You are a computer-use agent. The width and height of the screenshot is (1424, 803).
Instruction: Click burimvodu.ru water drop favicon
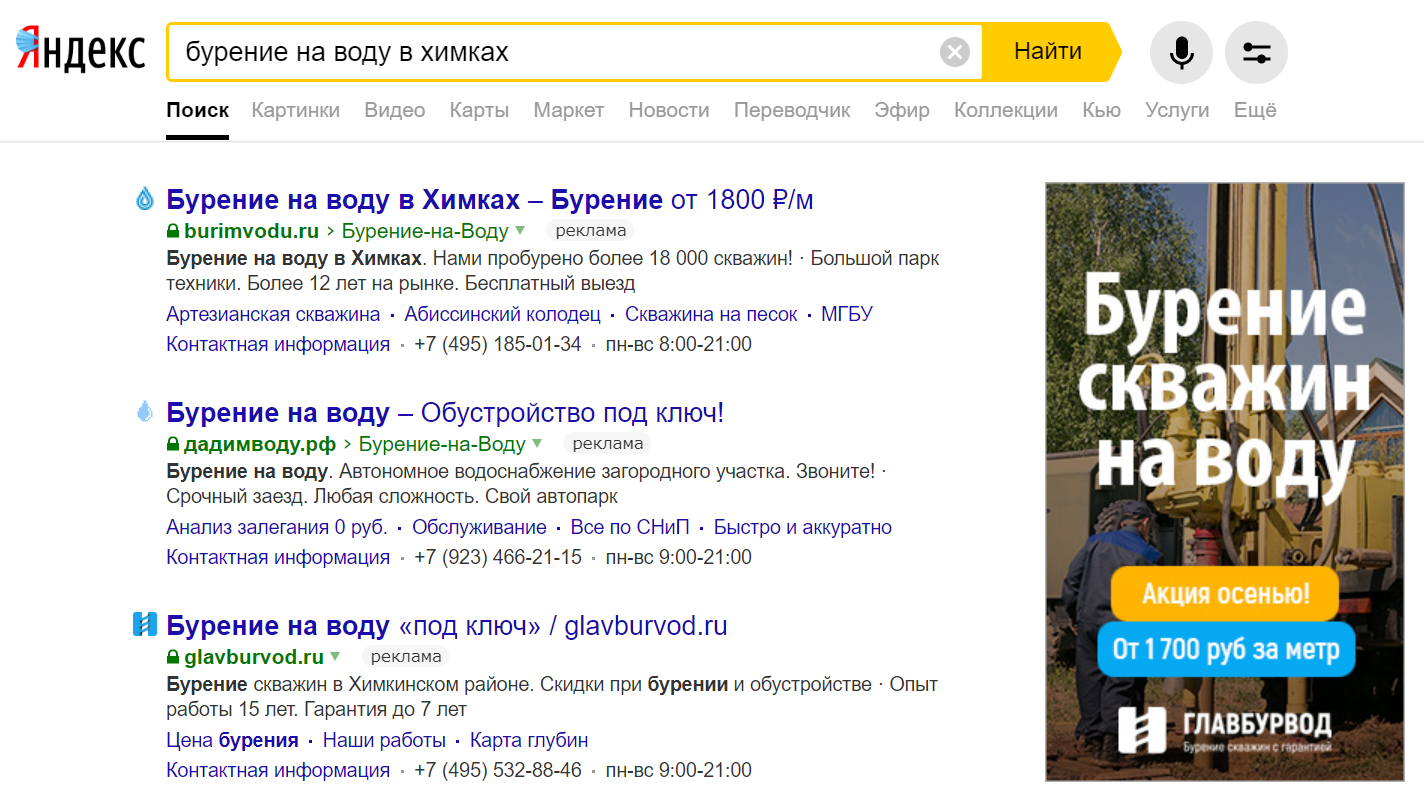145,199
